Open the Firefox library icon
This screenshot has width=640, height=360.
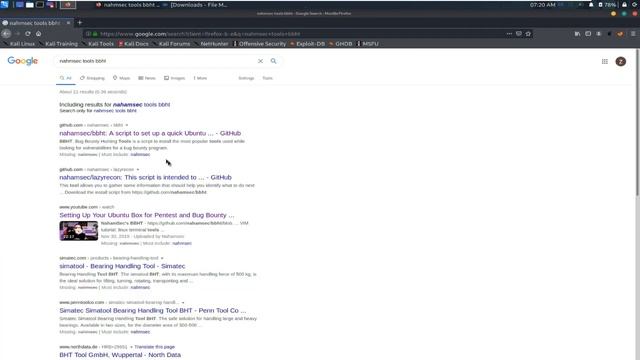(x=577, y=34)
